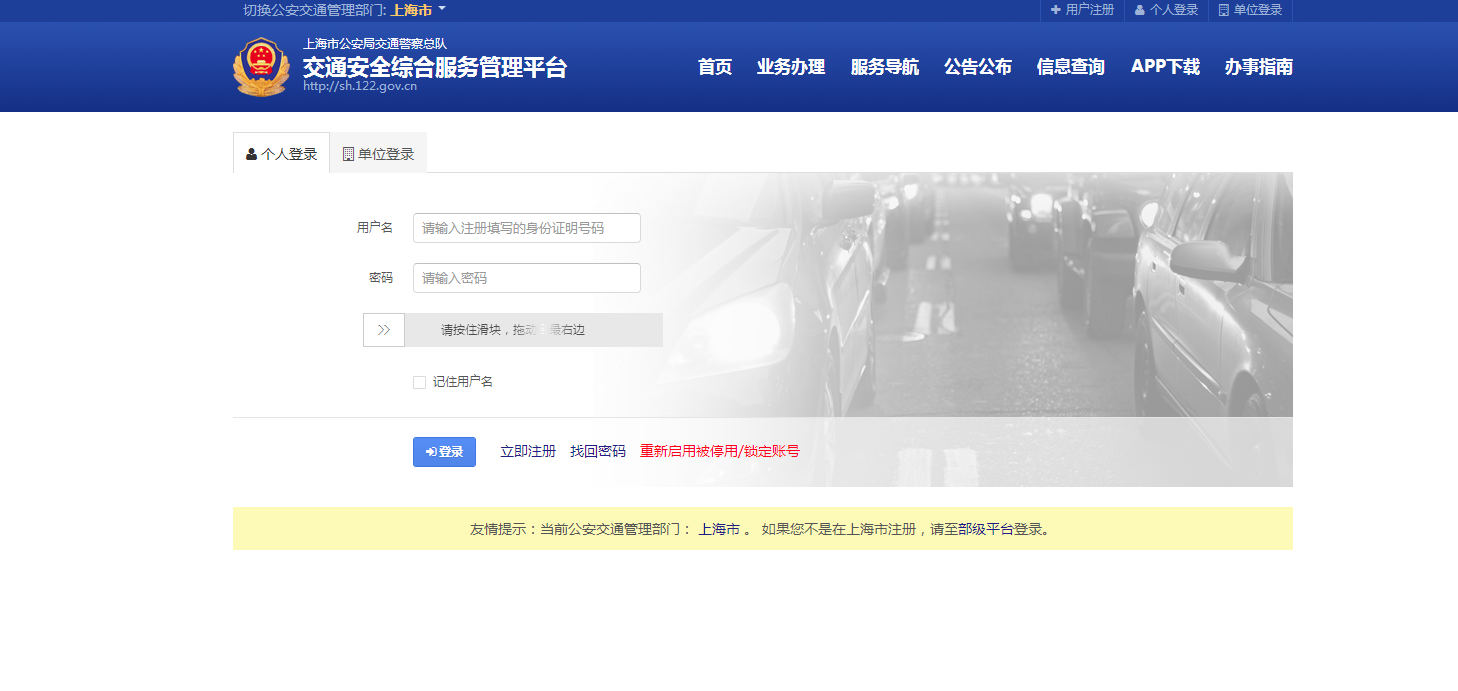
Task: Click red 重新启用被停用/锁定账号 link
Action: (720, 452)
